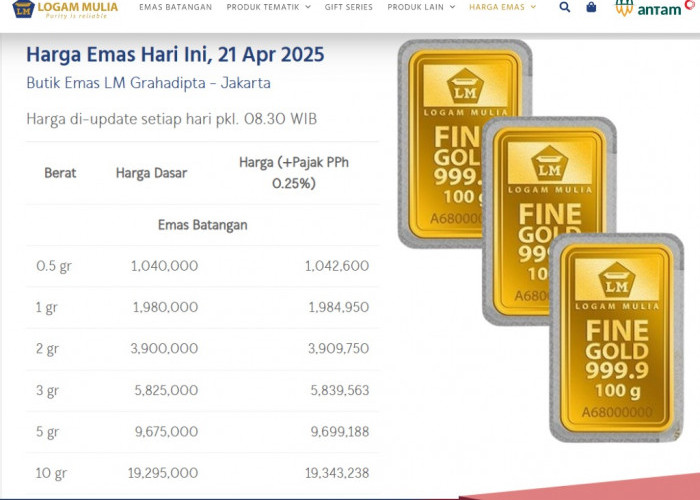Expand the Harga Emas dropdown arrow
This screenshot has height=500, width=700.
533,7
